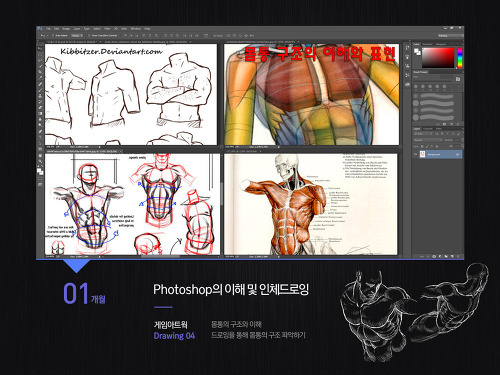
Task: Open the Group/Layer auto-select dropdown
Action: (77, 35)
